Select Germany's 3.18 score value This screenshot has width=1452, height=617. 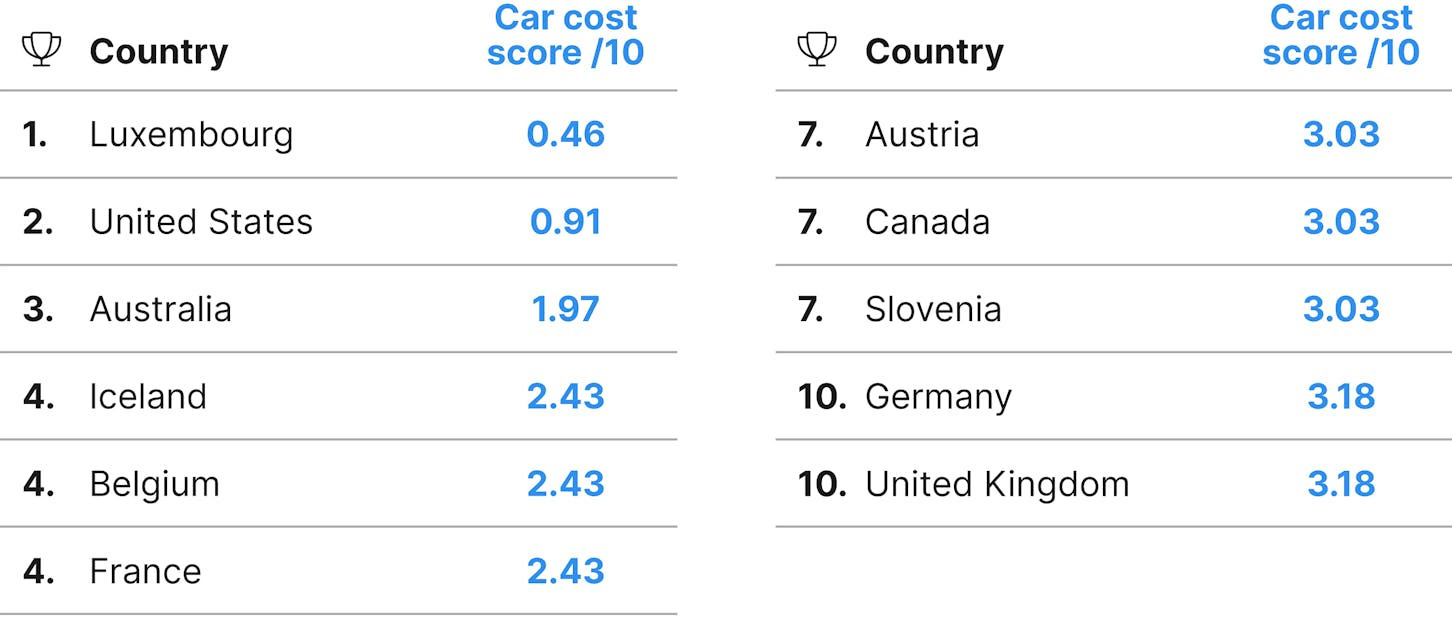[x=1341, y=397]
